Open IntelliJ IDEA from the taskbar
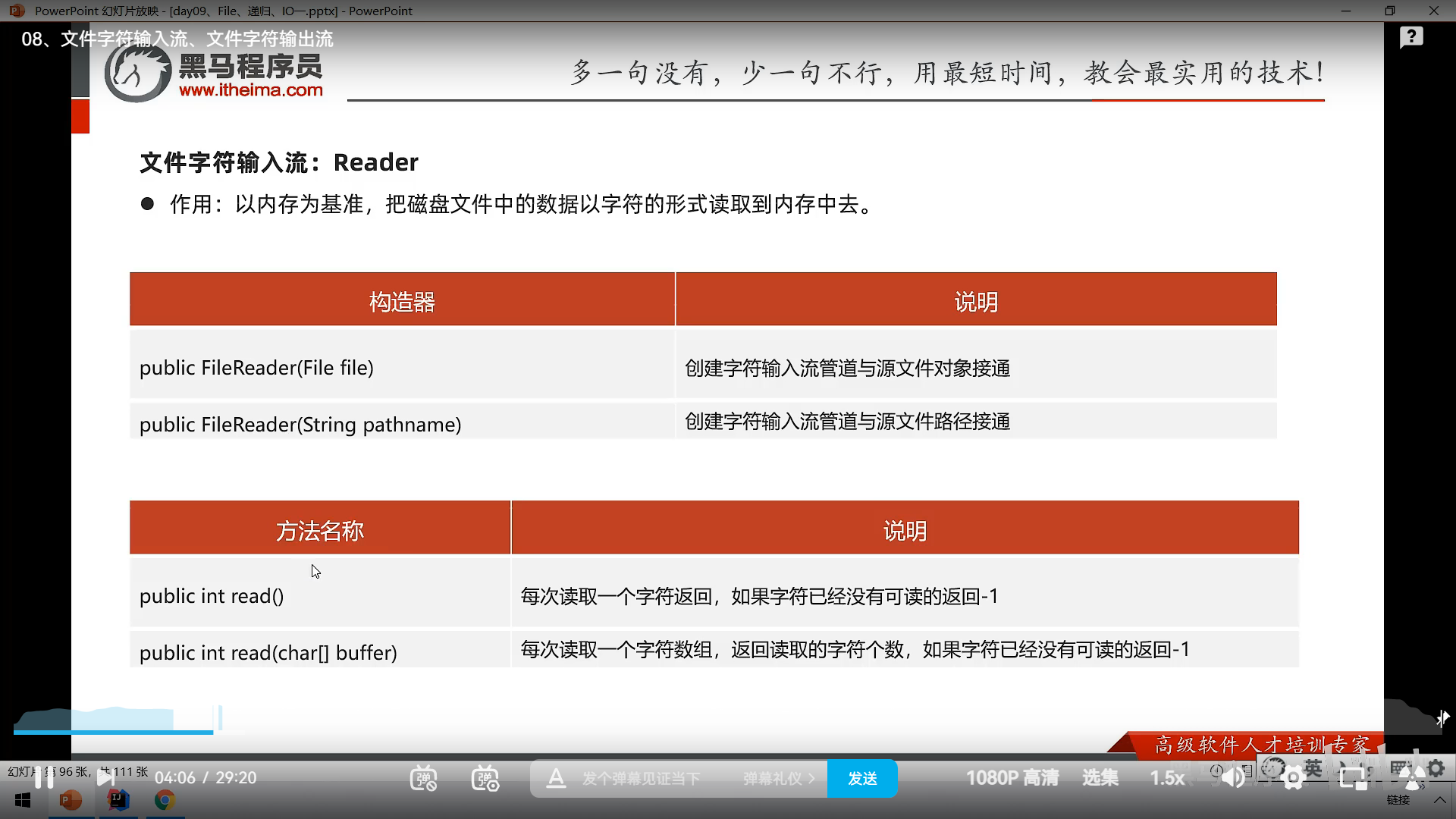Image resolution: width=1456 pixels, height=819 pixels. pos(118,800)
